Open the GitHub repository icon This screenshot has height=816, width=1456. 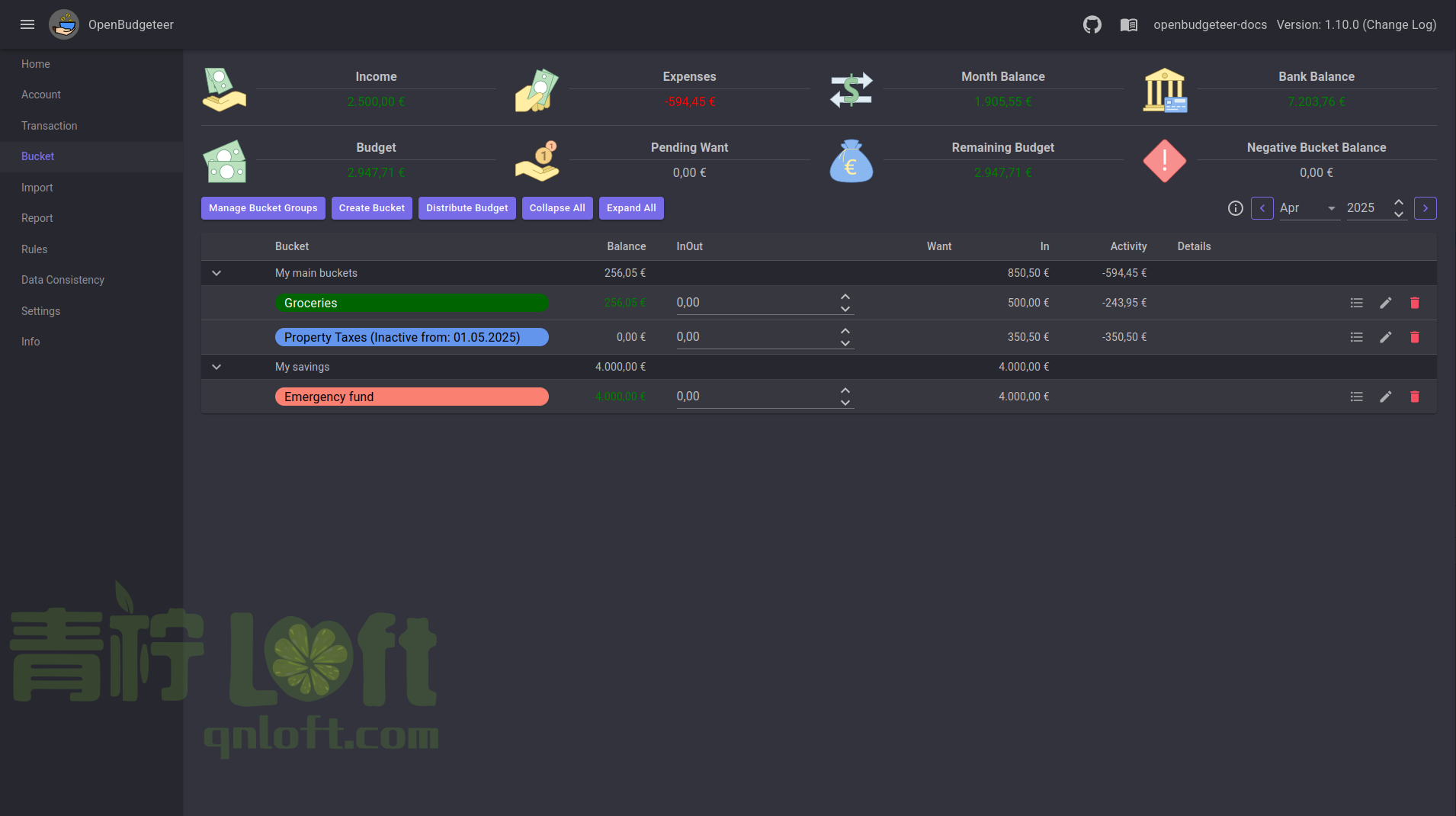[1092, 24]
